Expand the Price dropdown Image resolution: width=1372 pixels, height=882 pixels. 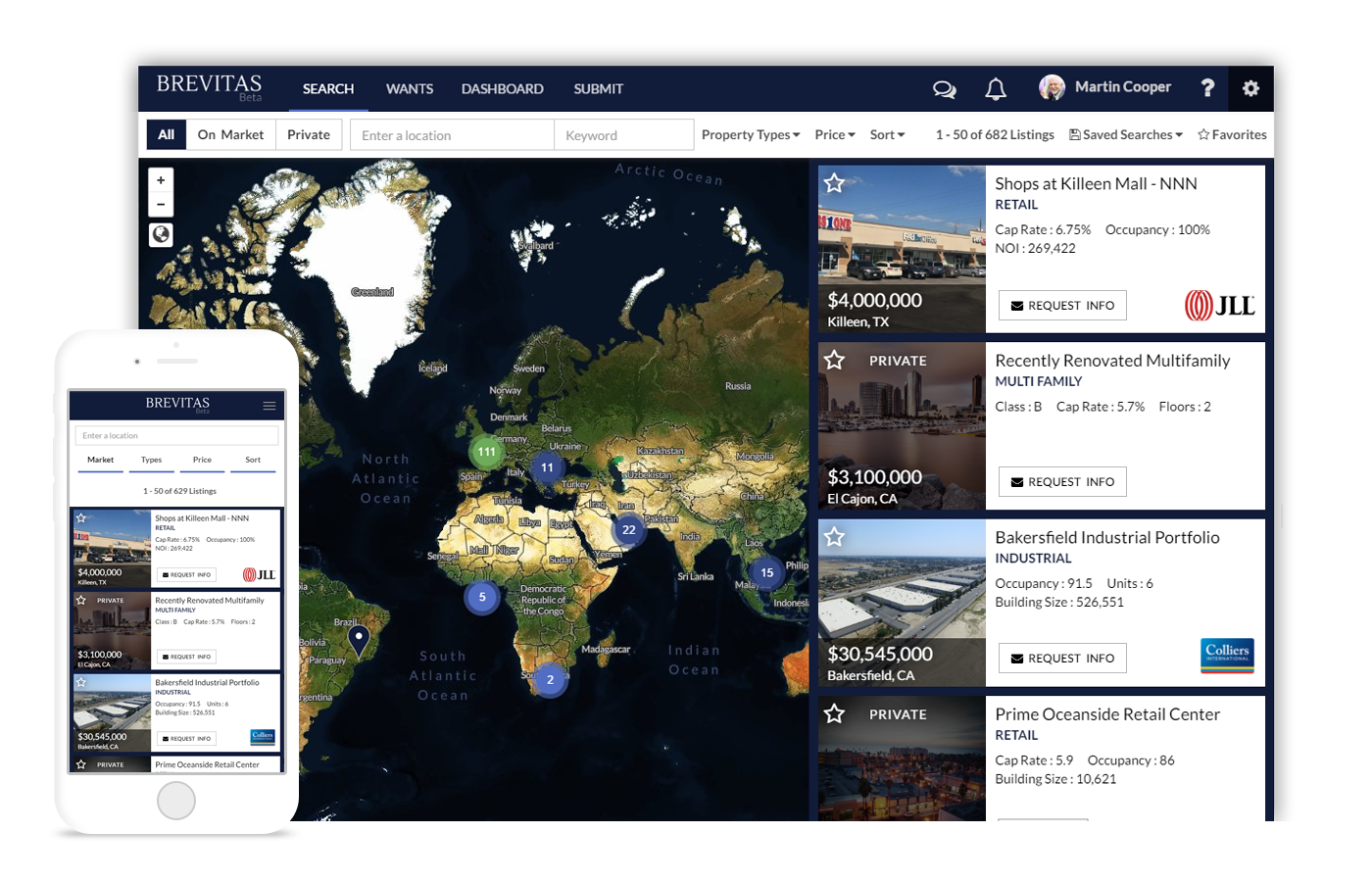pyautogui.click(x=835, y=134)
